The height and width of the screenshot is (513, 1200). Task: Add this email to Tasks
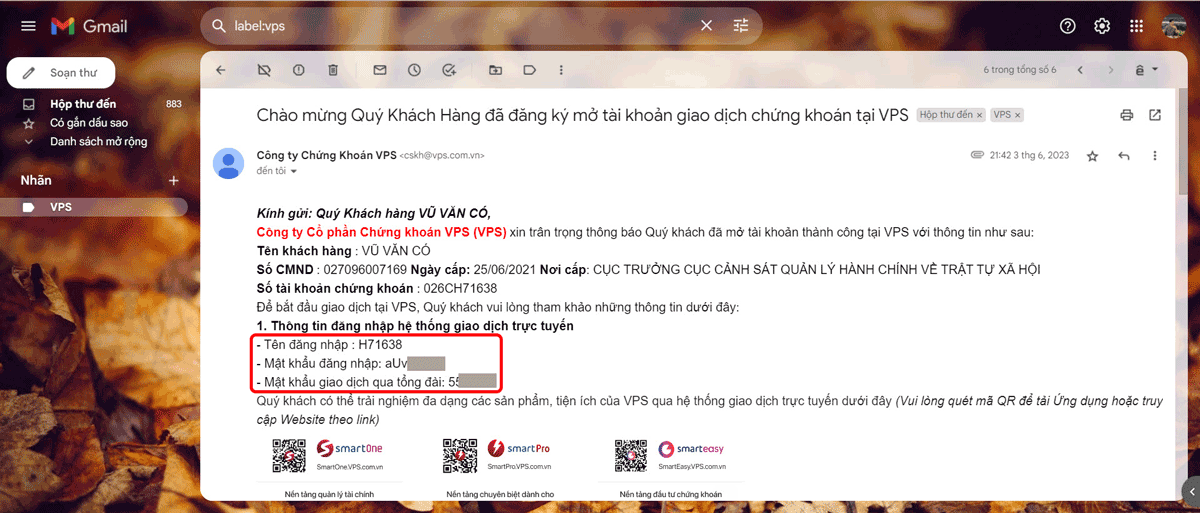point(449,70)
